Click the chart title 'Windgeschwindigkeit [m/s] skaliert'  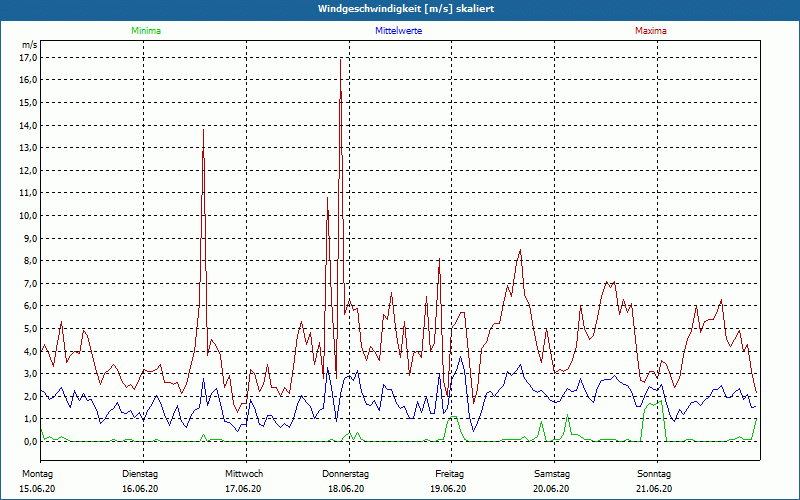pos(406,9)
